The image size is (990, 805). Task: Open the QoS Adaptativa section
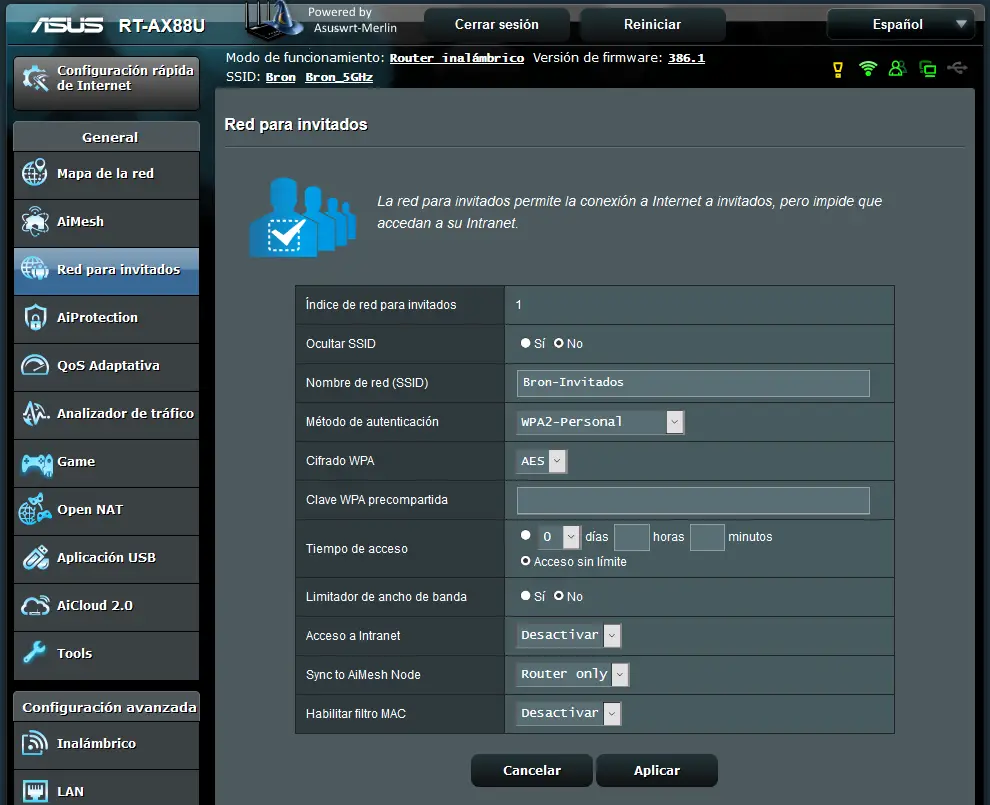click(x=106, y=366)
